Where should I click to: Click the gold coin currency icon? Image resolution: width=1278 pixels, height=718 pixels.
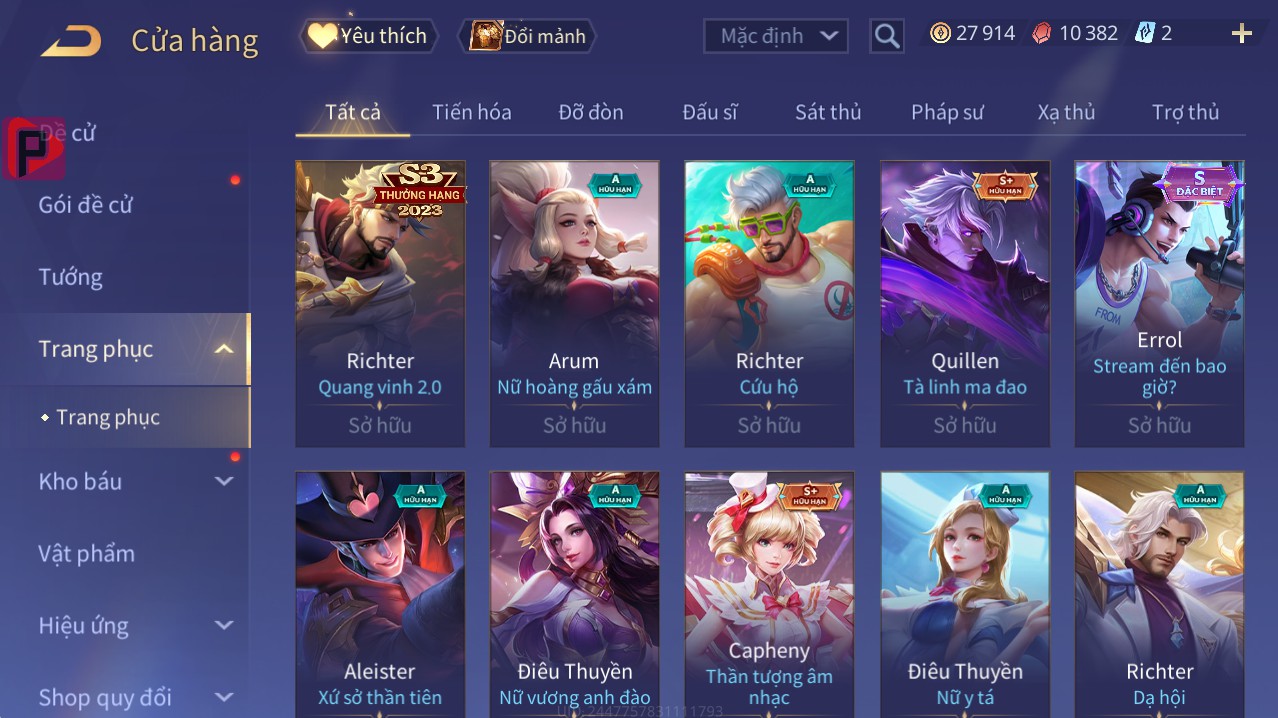940,33
